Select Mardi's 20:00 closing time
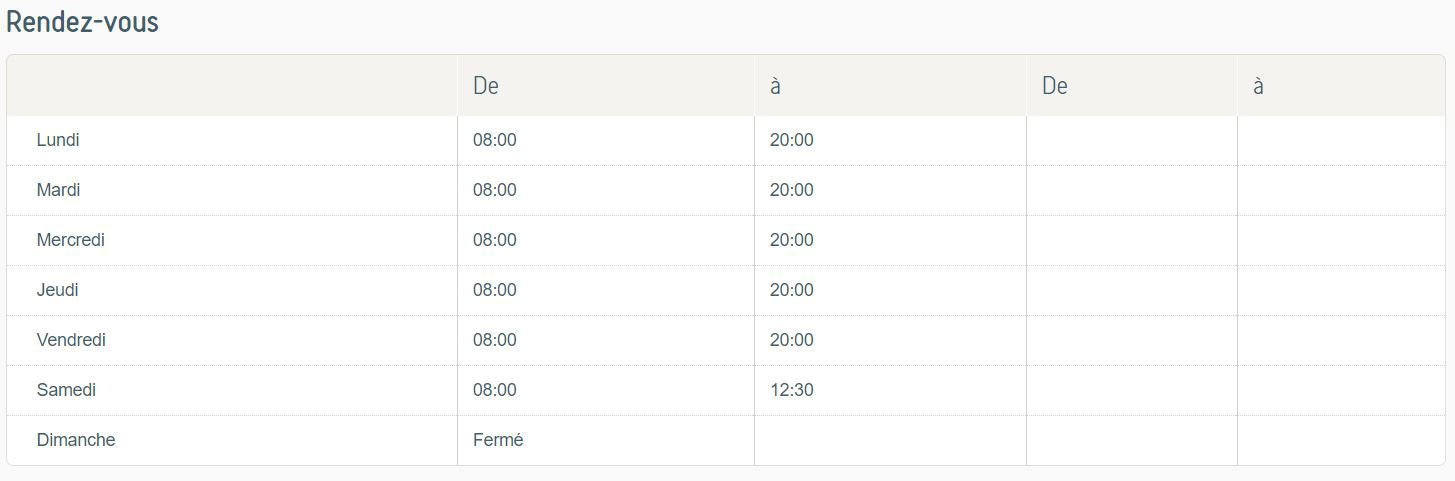This screenshot has height=481, width=1455. [x=792, y=190]
